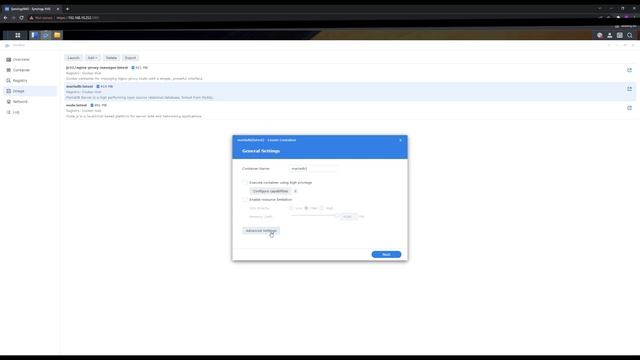Open the blue taskbar app left of Docker
640x360 pixels.
coord(34,35)
